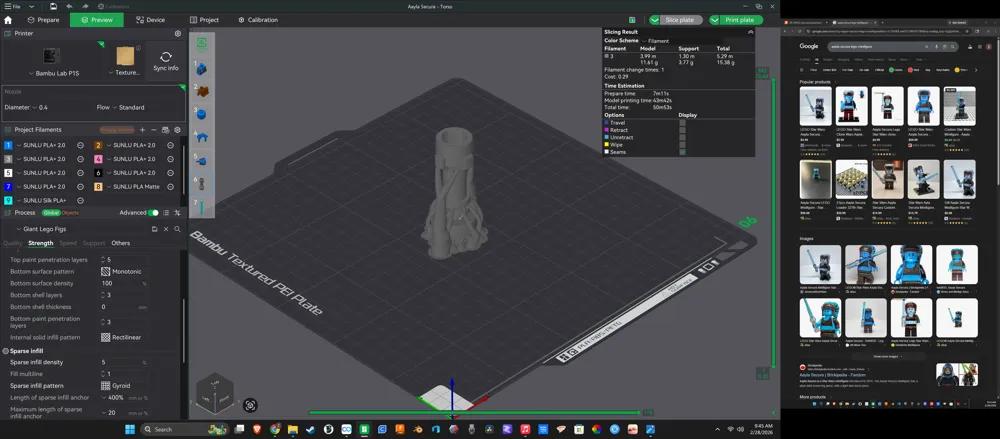Edit filament 8 SUNLU PLA Matte settings icon
The height and width of the screenshot is (439, 1000).
point(170,187)
